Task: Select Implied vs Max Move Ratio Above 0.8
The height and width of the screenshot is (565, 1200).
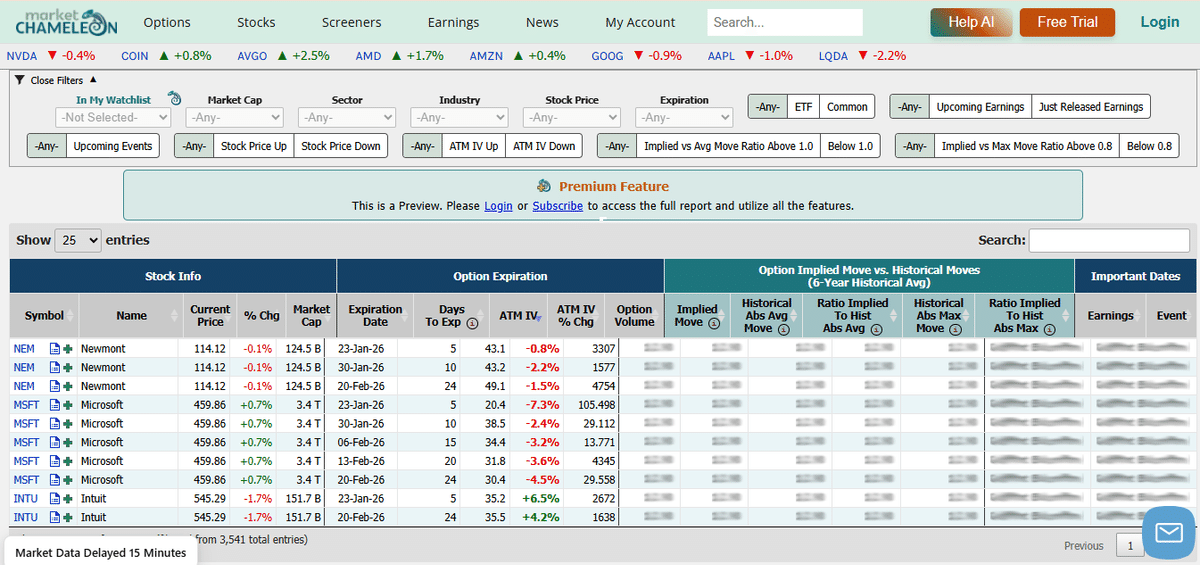Action: click(1027, 146)
